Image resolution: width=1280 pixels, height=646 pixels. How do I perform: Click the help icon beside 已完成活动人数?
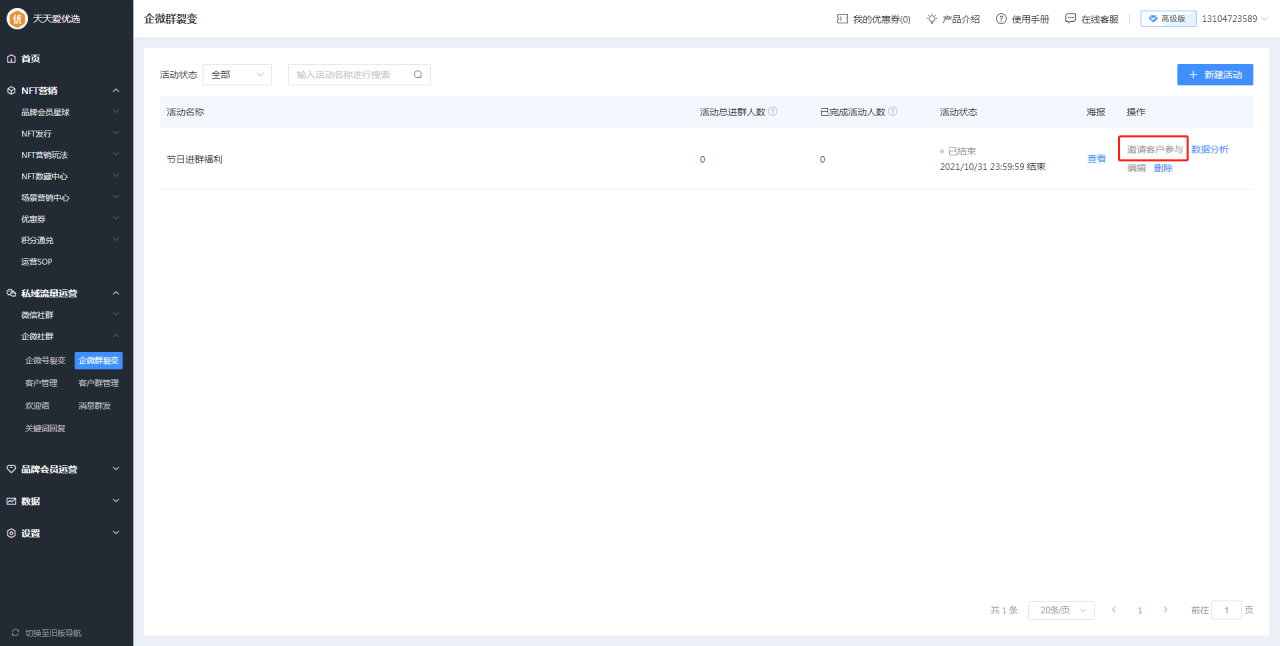tap(893, 112)
